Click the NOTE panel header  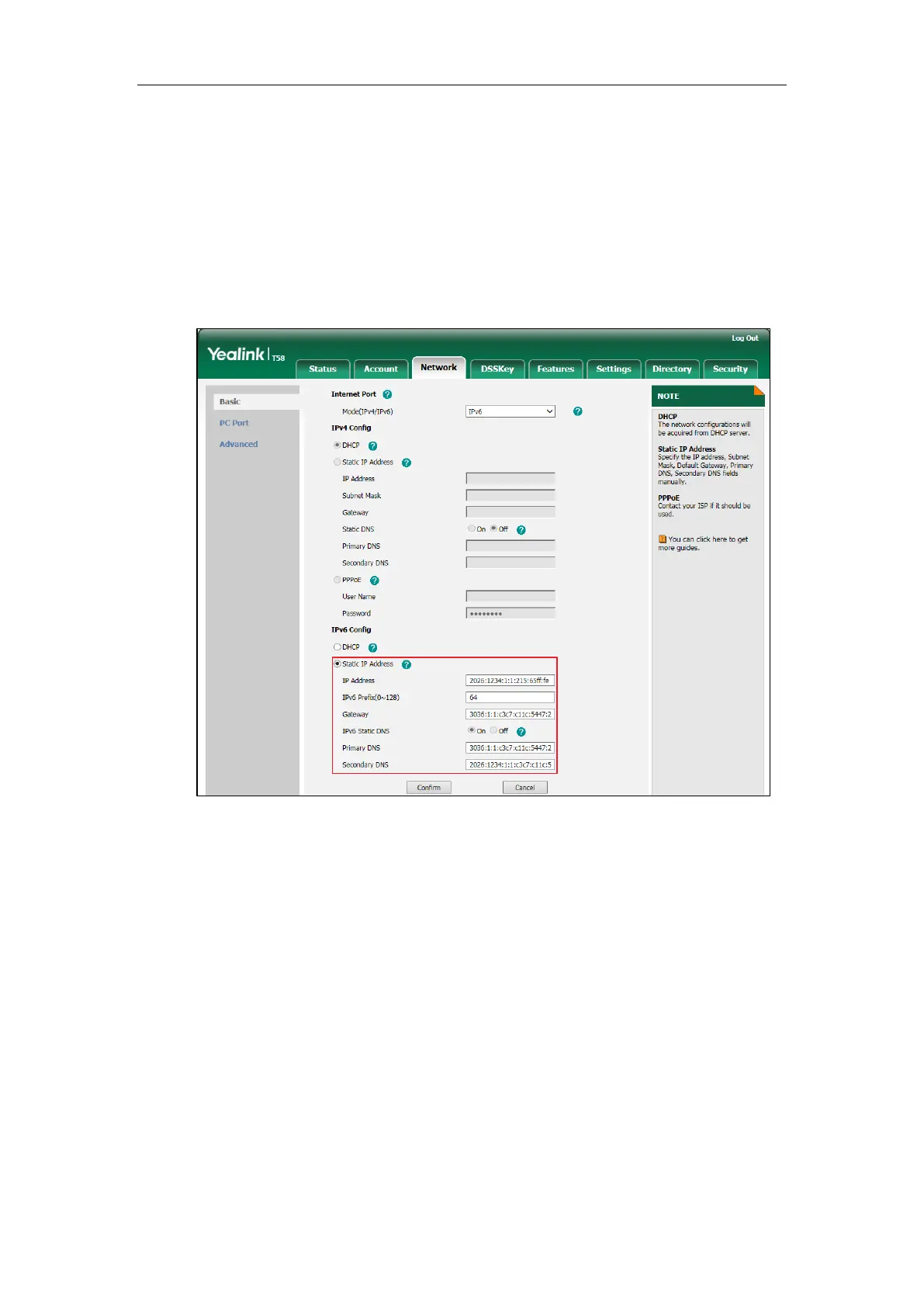[x=708, y=396]
